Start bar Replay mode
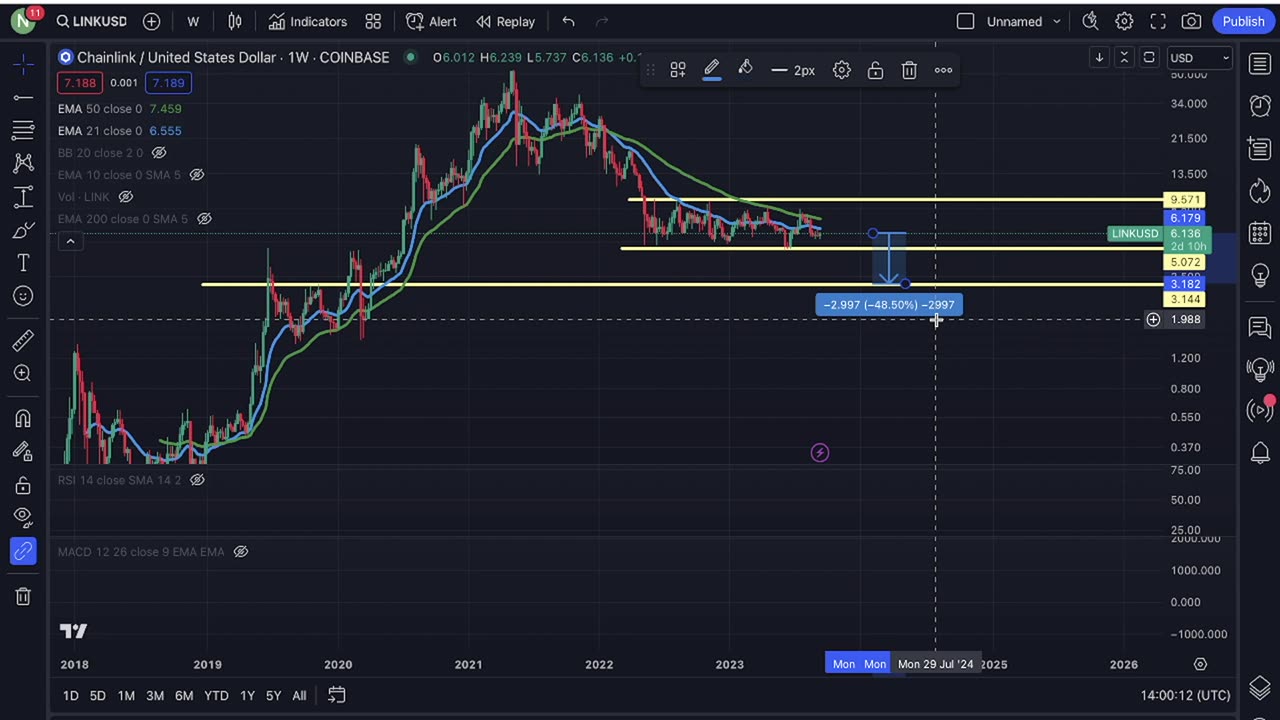 (x=505, y=21)
